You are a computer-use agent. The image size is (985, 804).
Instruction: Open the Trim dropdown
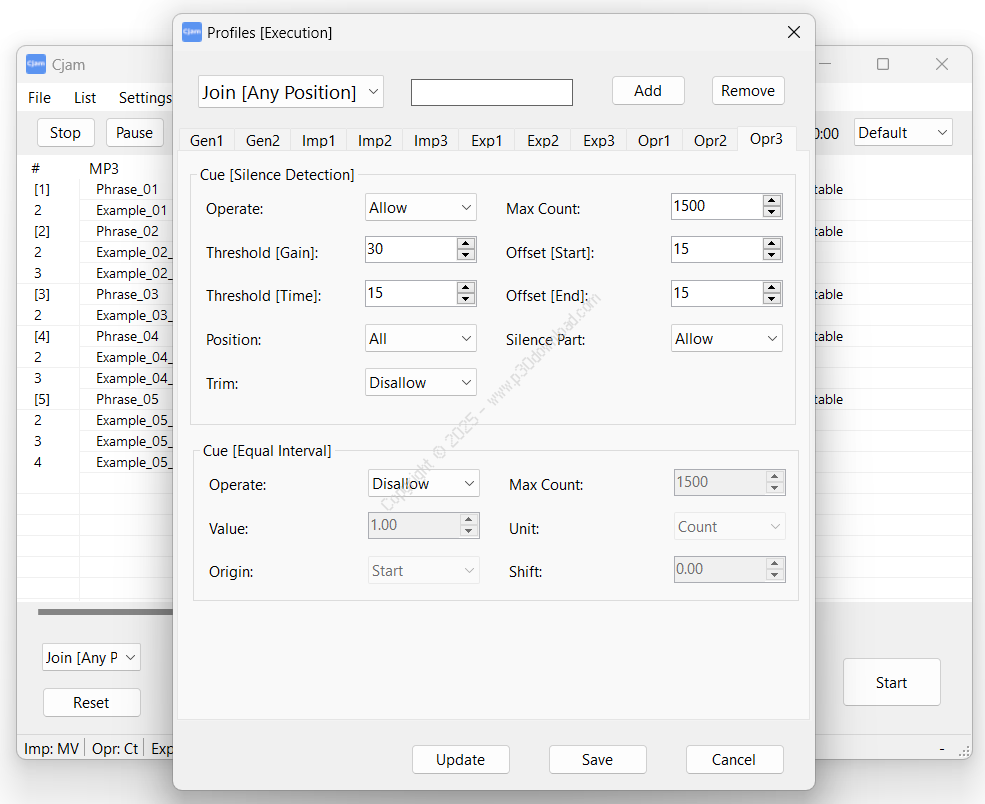420,383
